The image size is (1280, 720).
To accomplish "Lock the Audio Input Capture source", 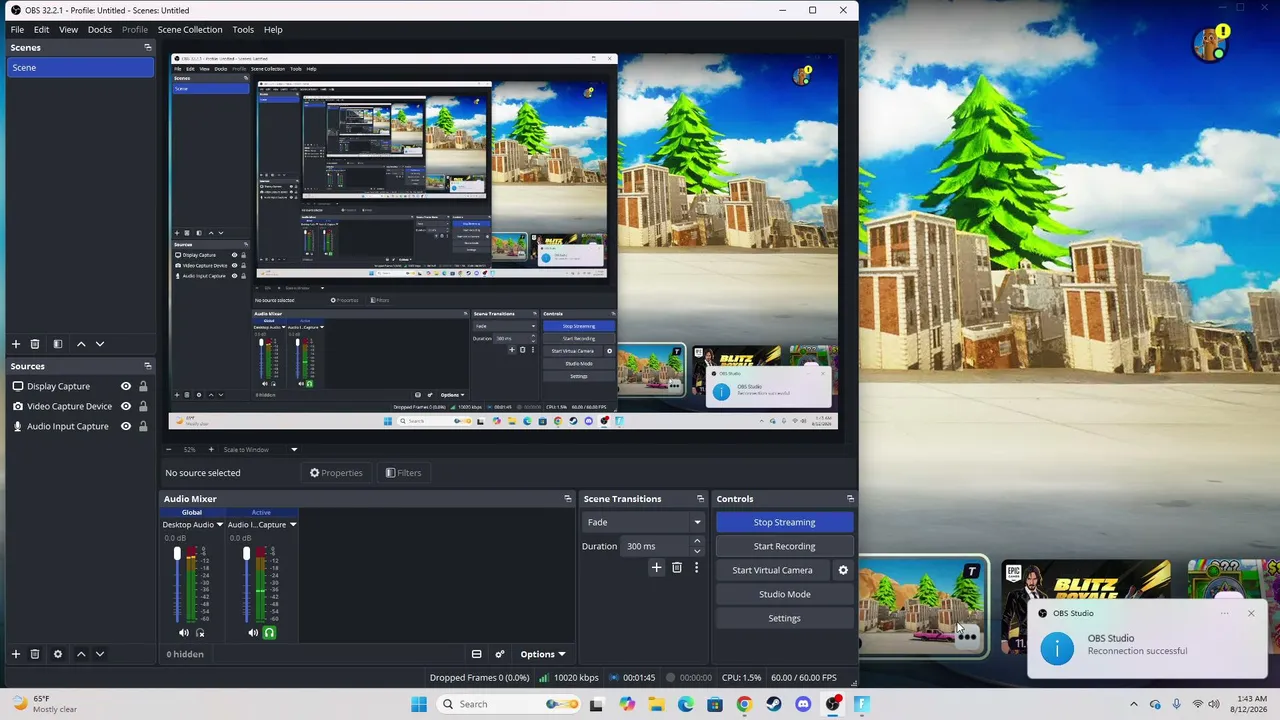I will pyautogui.click(x=143, y=426).
